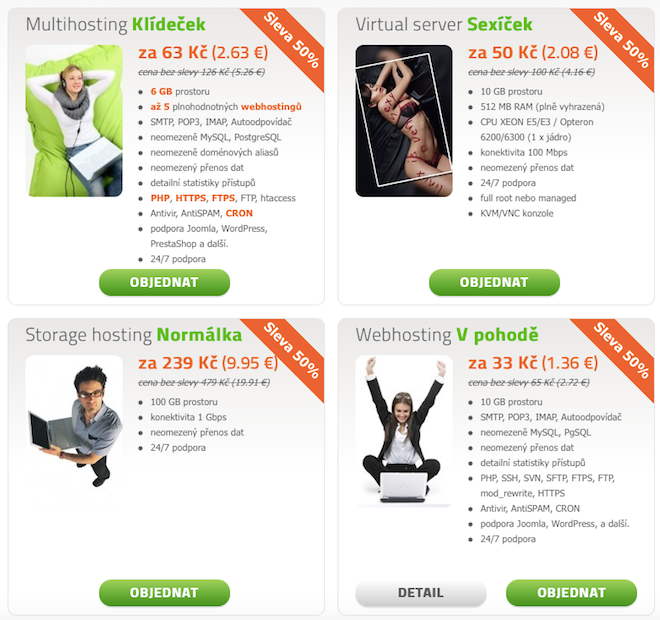This screenshot has width=660, height=620.
Task: Open the Virtual server Sexíček title
Action: tap(444, 24)
